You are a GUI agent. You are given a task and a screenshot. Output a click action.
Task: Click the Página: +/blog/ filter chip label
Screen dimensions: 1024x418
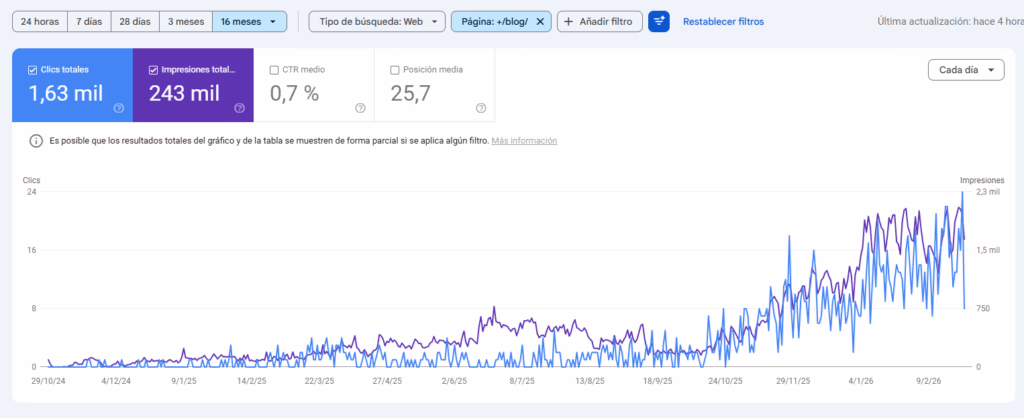(494, 21)
